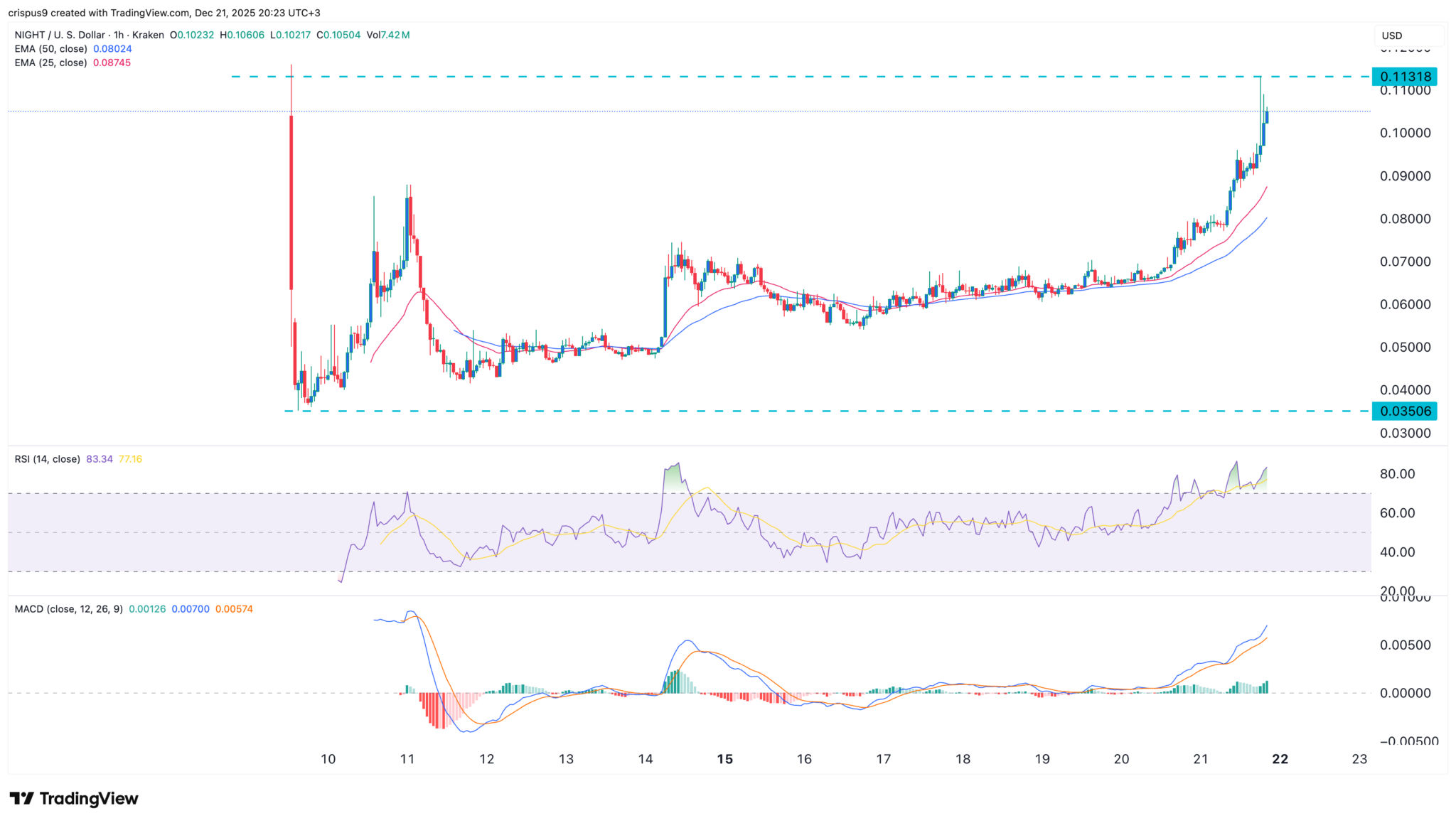Click the 0.03506 support price label
The width and height of the screenshot is (1456, 823).
(x=1404, y=411)
